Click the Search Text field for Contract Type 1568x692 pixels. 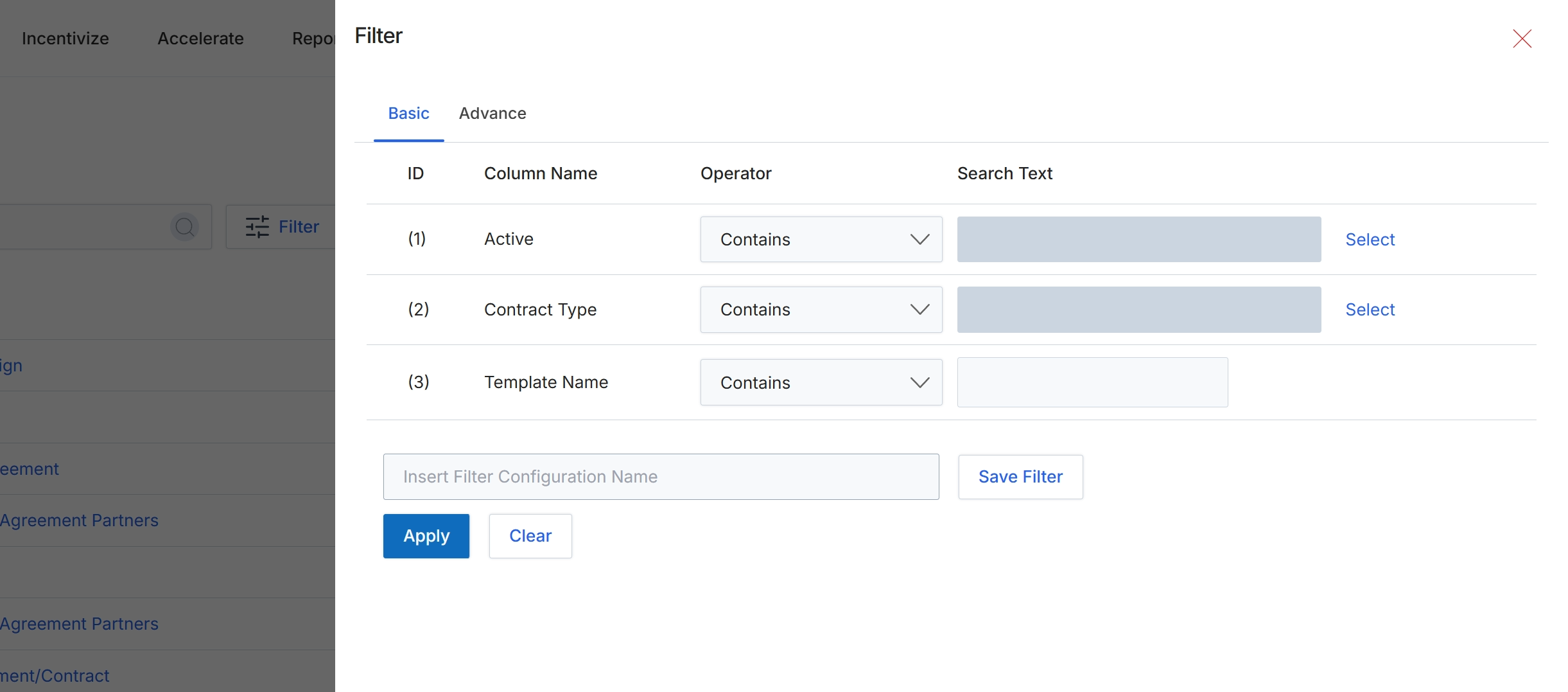[x=1139, y=310]
